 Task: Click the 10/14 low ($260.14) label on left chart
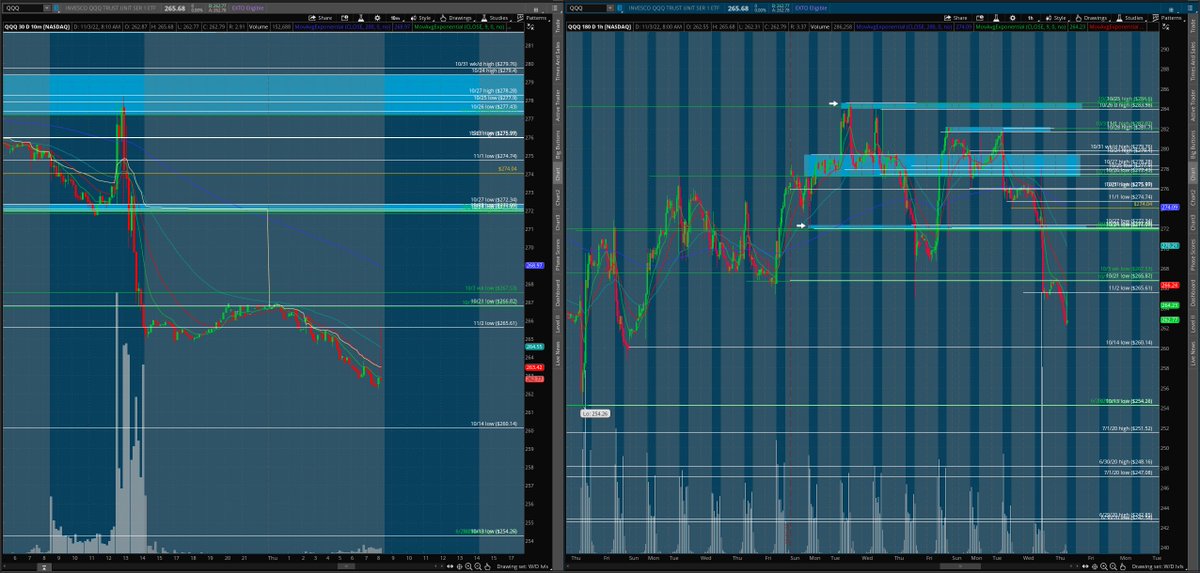click(x=493, y=424)
